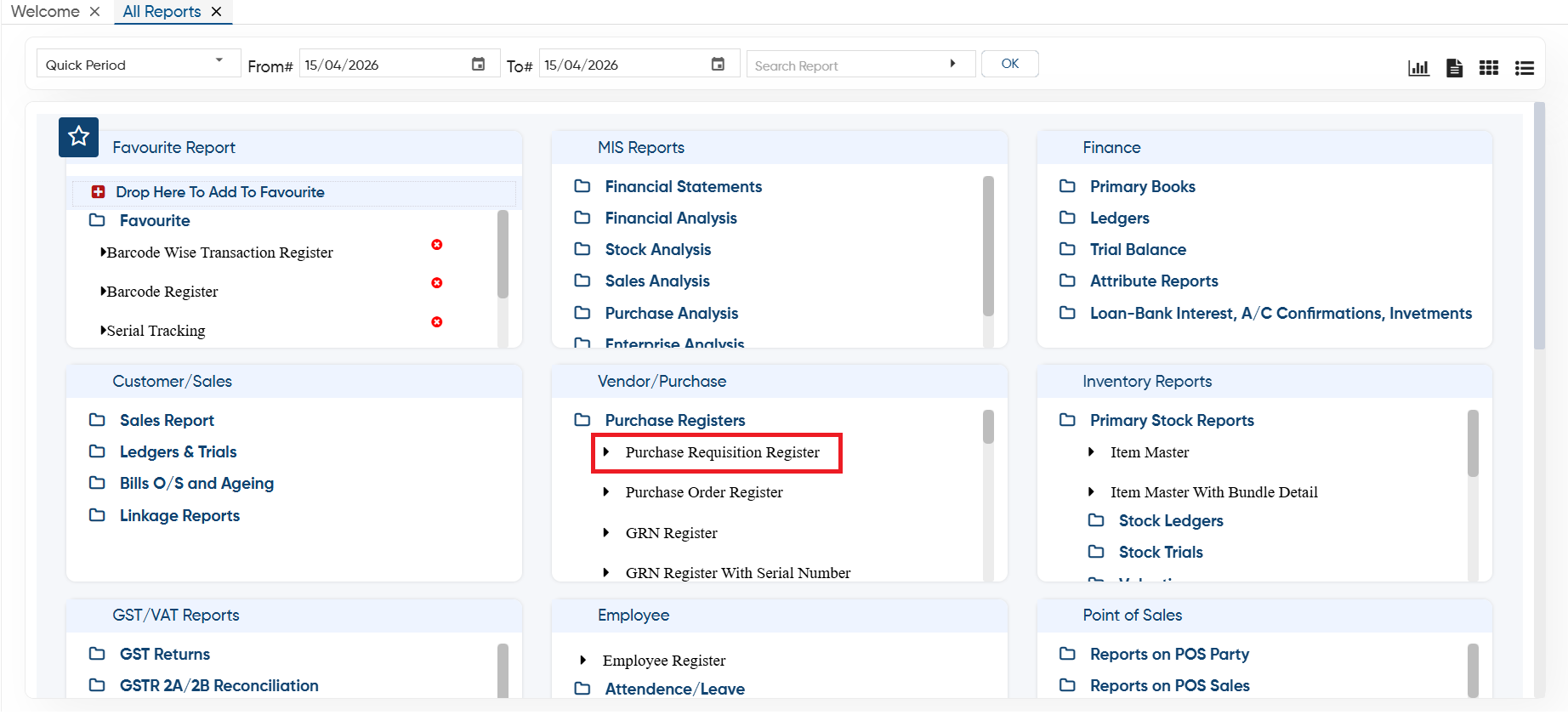Expand the Employee Register arrow
Screen dimensions: 1568x715
(583, 660)
